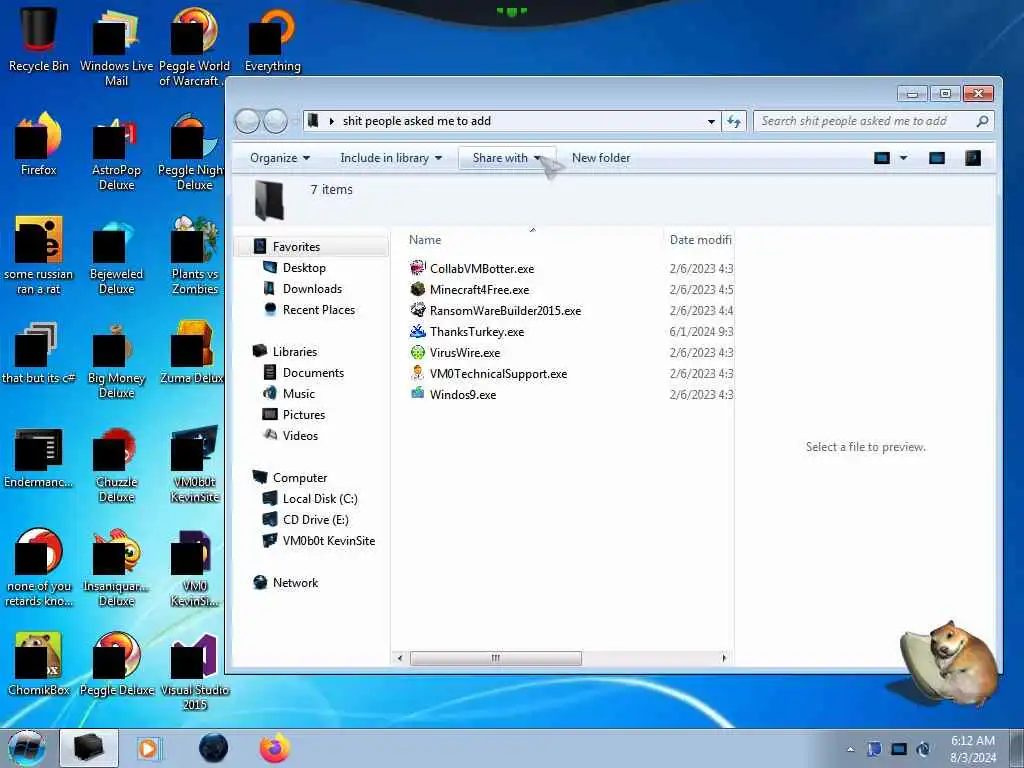Change view with the views icon
This screenshot has width=1024, height=768.
[882, 157]
